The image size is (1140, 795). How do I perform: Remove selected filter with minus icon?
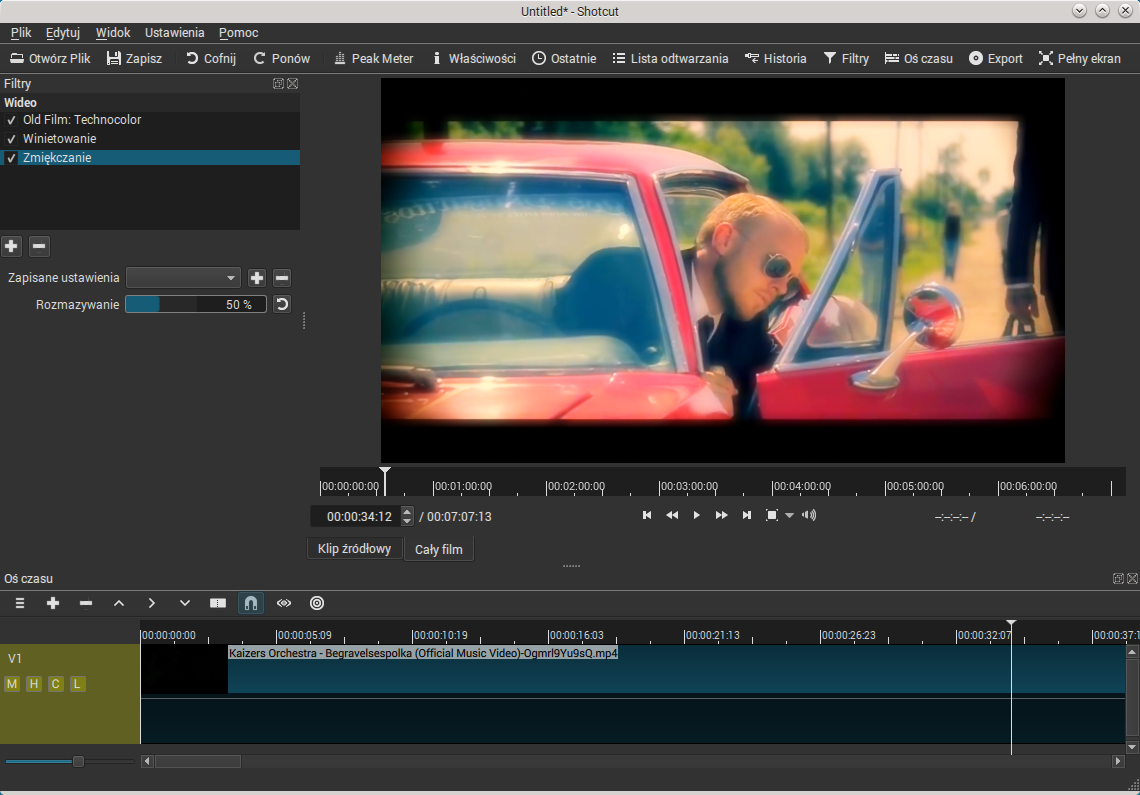(x=39, y=247)
